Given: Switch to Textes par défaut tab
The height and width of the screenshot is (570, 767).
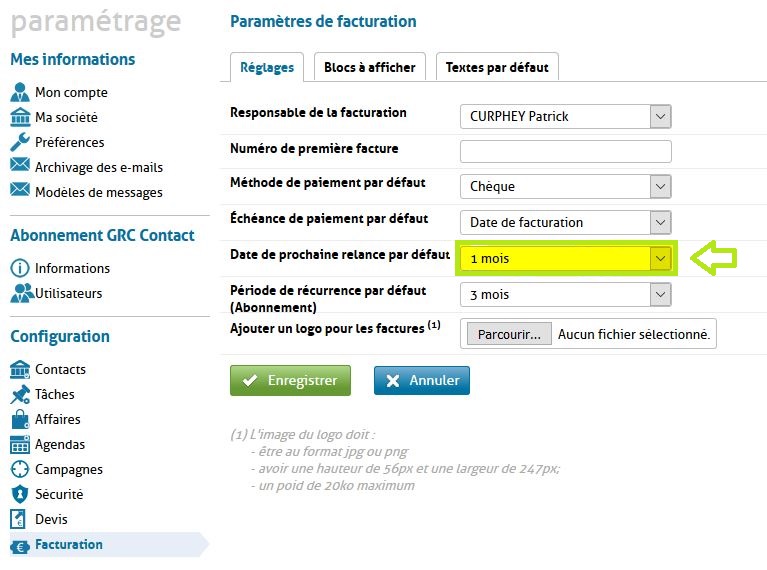Looking at the screenshot, I should click(x=497, y=68).
